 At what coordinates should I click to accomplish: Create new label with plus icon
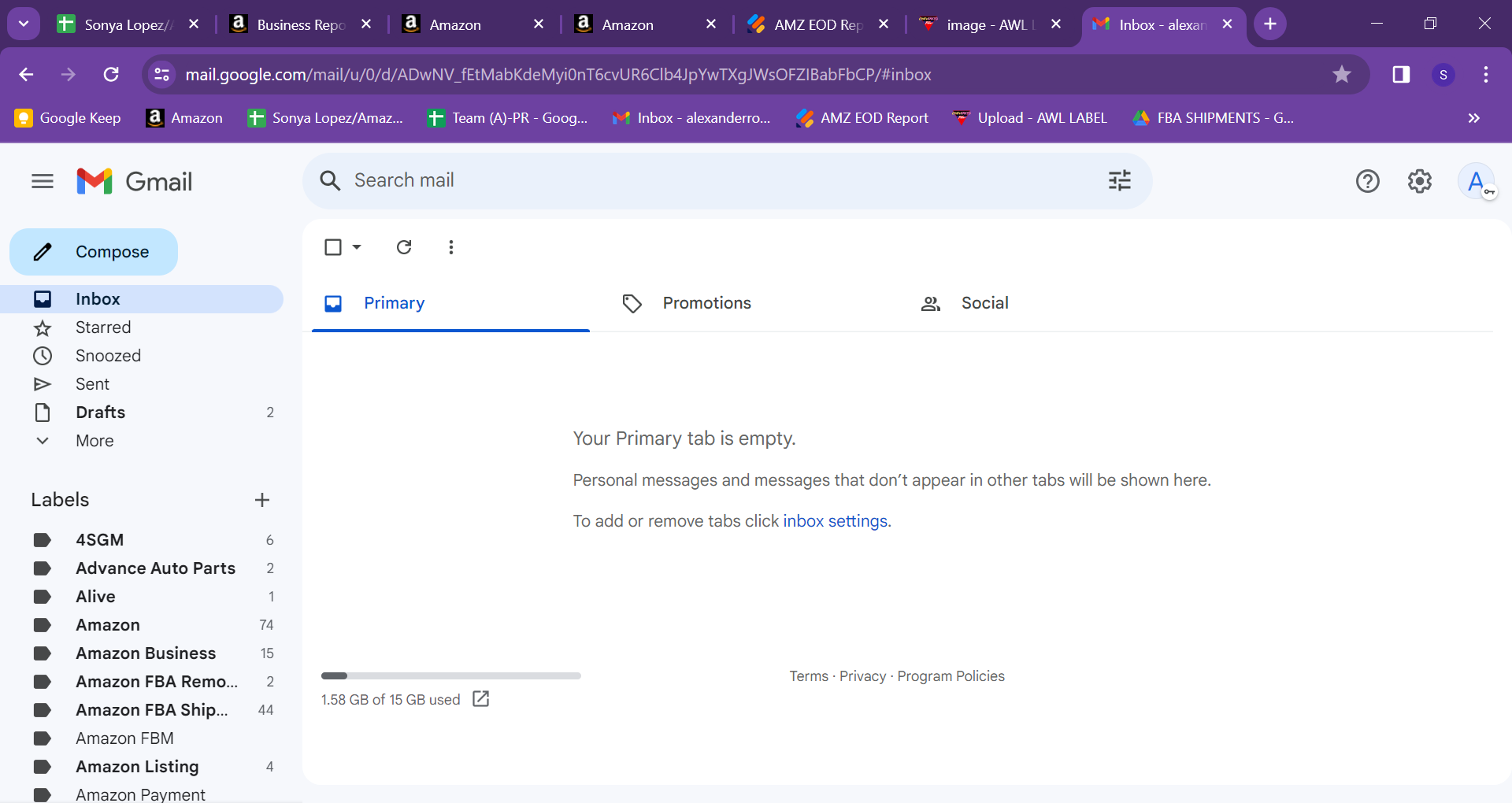click(x=262, y=500)
